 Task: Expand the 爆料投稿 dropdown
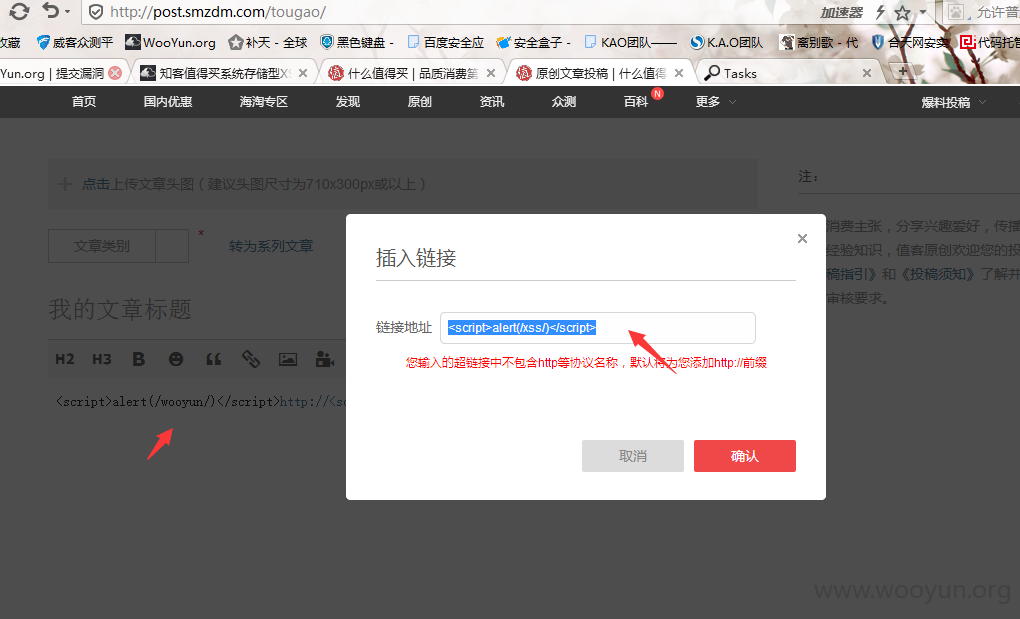pos(953,102)
